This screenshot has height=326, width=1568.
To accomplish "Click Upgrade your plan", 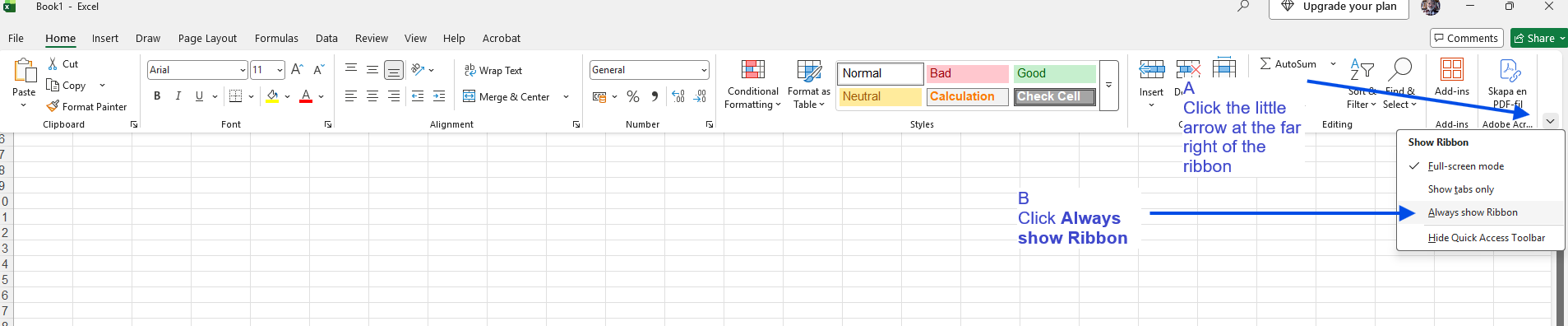I will pos(1339,7).
